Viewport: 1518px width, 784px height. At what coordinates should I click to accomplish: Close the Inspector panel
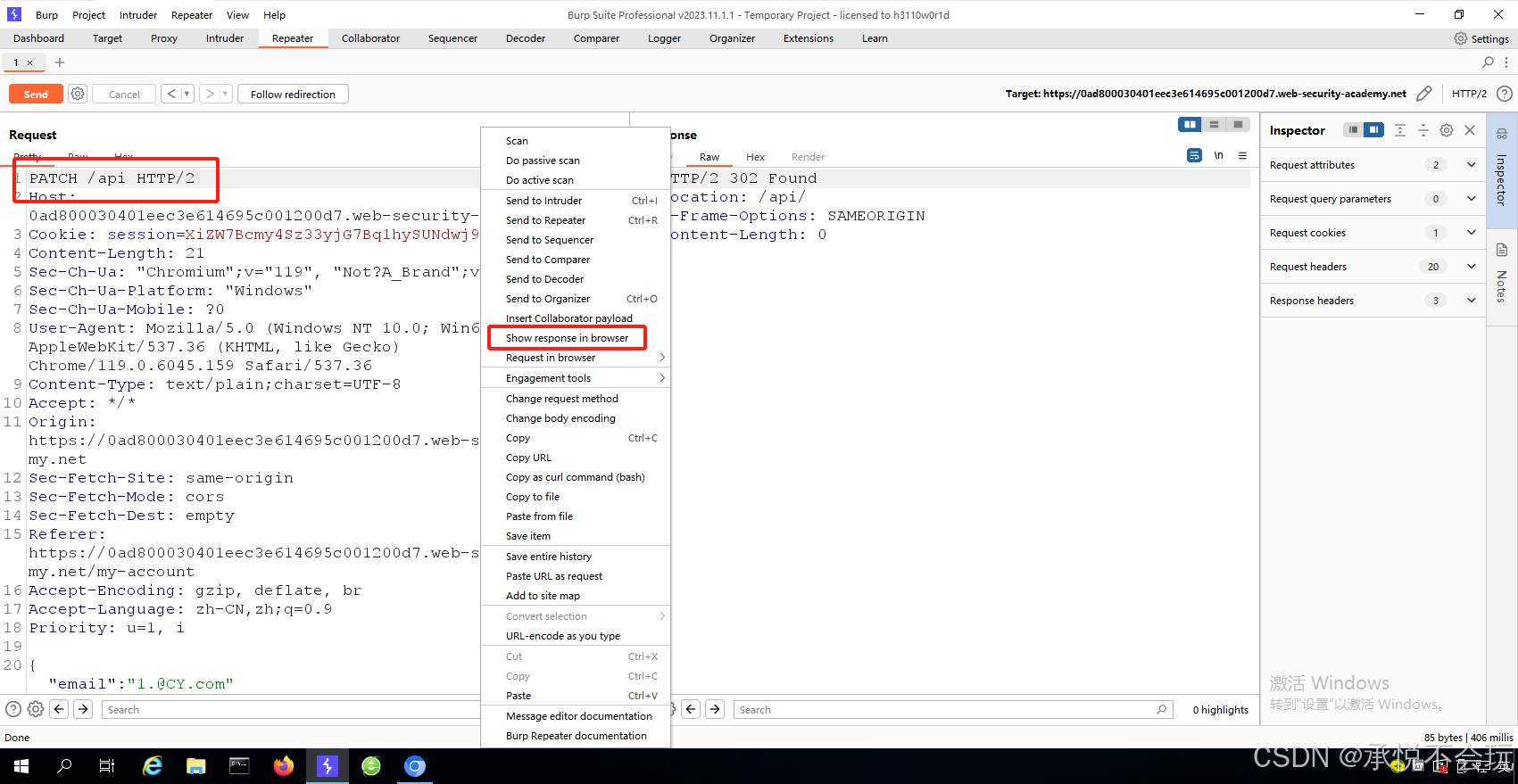click(1470, 130)
